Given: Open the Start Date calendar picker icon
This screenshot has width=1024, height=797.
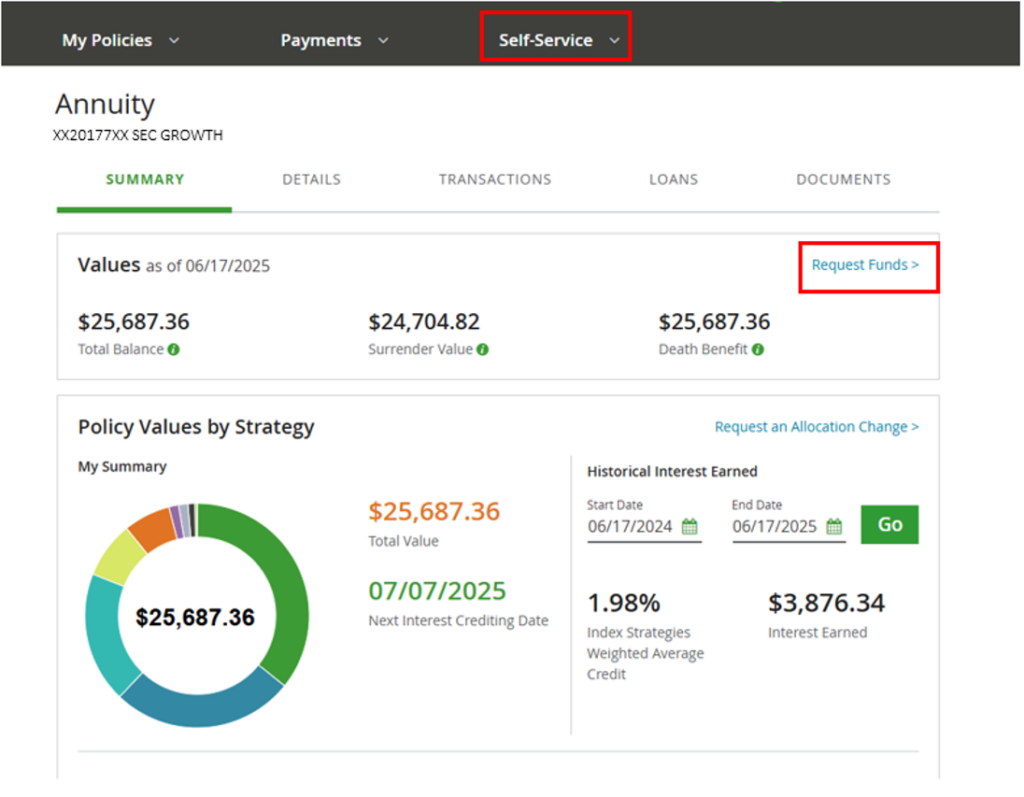Looking at the screenshot, I should [x=690, y=527].
